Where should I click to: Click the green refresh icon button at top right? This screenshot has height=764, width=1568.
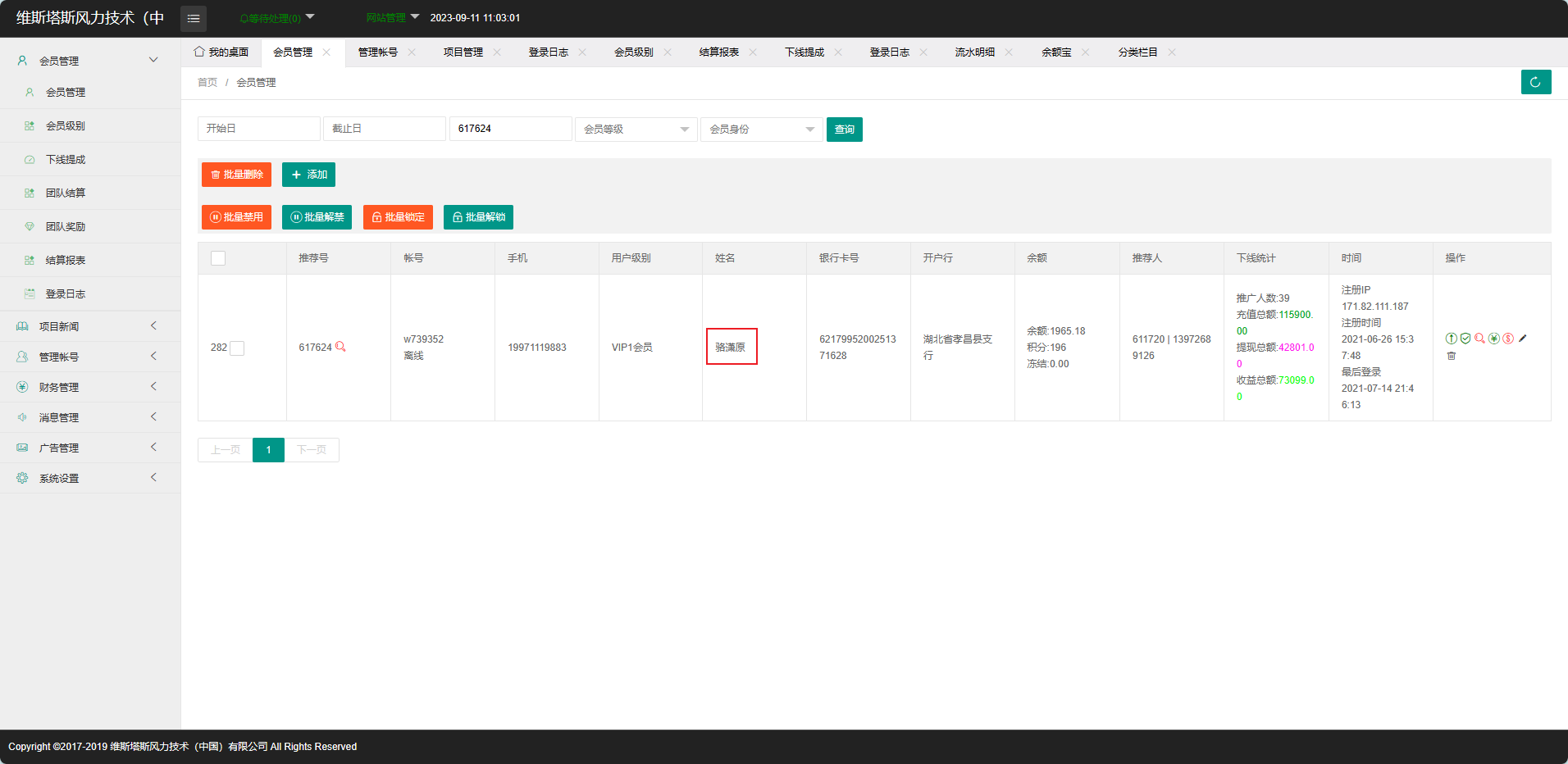coord(1535,82)
